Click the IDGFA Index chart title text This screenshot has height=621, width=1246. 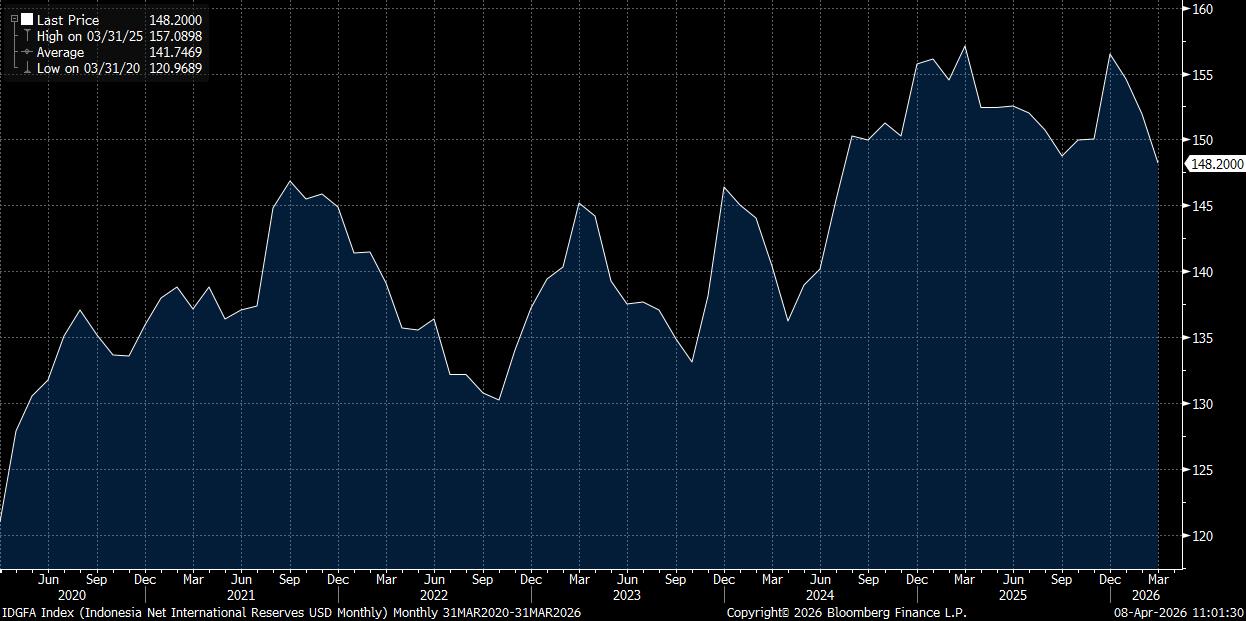pyautogui.click(x=291, y=612)
